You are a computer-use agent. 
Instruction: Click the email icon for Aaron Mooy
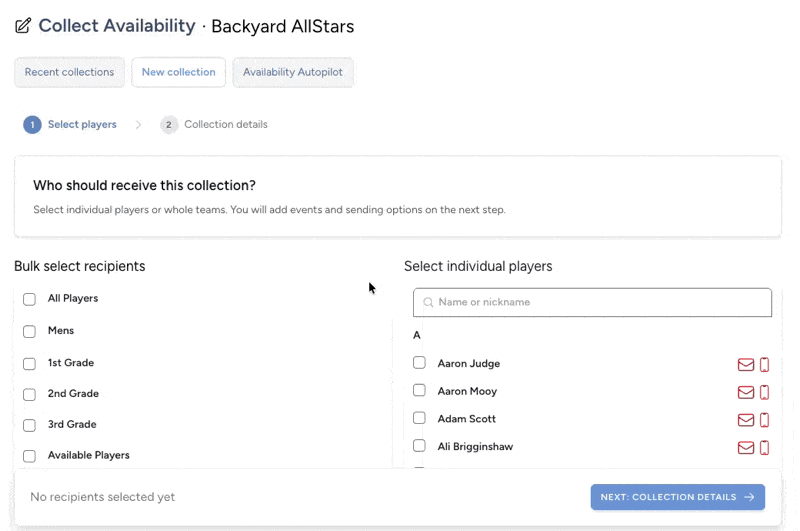click(x=745, y=392)
